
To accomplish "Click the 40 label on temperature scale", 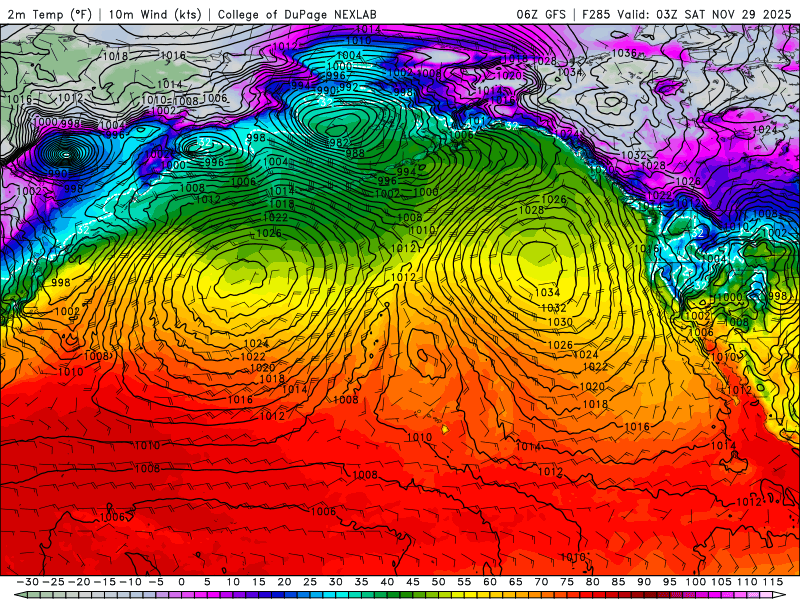I will (x=387, y=582).
